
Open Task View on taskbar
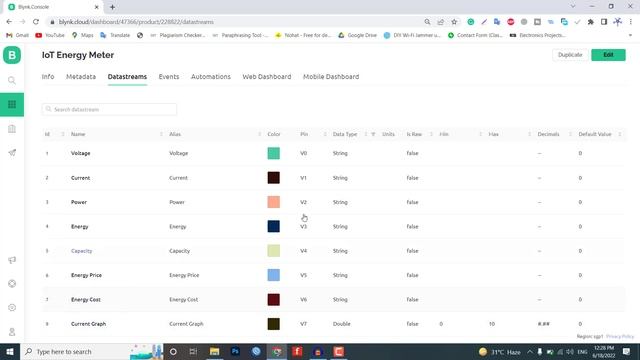pyautogui.click(x=193, y=351)
